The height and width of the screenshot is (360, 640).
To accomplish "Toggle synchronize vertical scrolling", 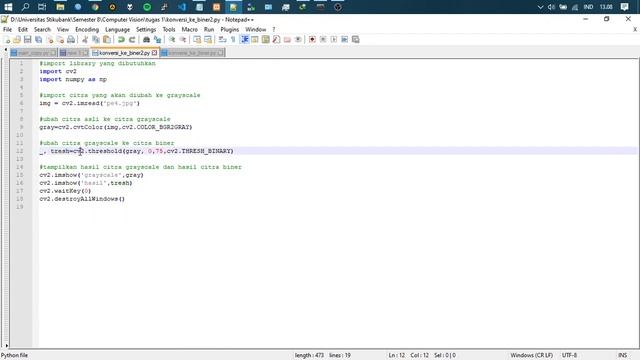I will 197,40.
